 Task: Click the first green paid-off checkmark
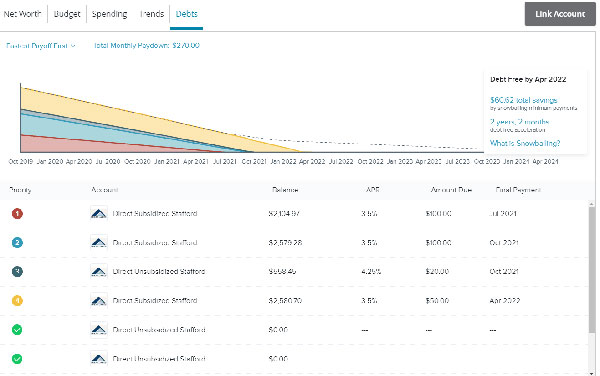[x=17, y=330]
